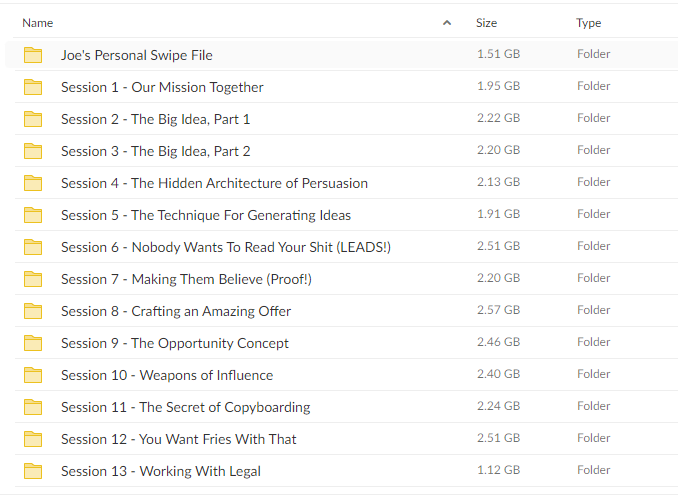Toggle the sort arrow in the Name column
678x499 pixels.
pos(447,23)
